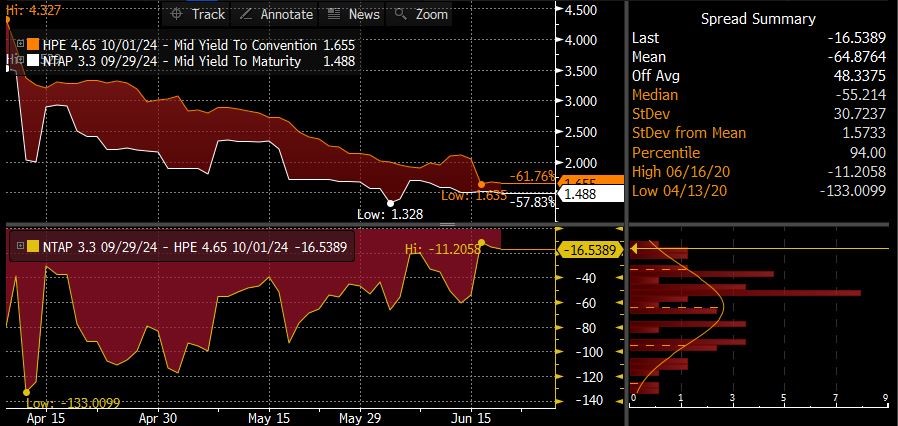The height and width of the screenshot is (426, 898).
Task: Select the Low 04/13/20 row
Action: point(758,191)
